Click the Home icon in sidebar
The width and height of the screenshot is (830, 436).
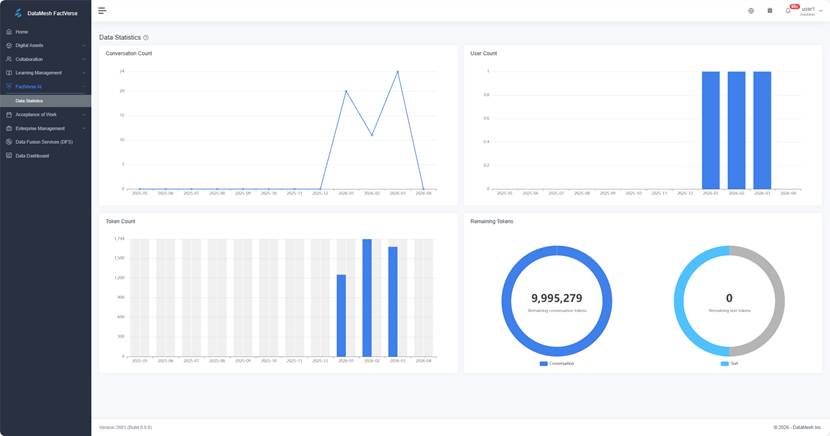pos(9,32)
